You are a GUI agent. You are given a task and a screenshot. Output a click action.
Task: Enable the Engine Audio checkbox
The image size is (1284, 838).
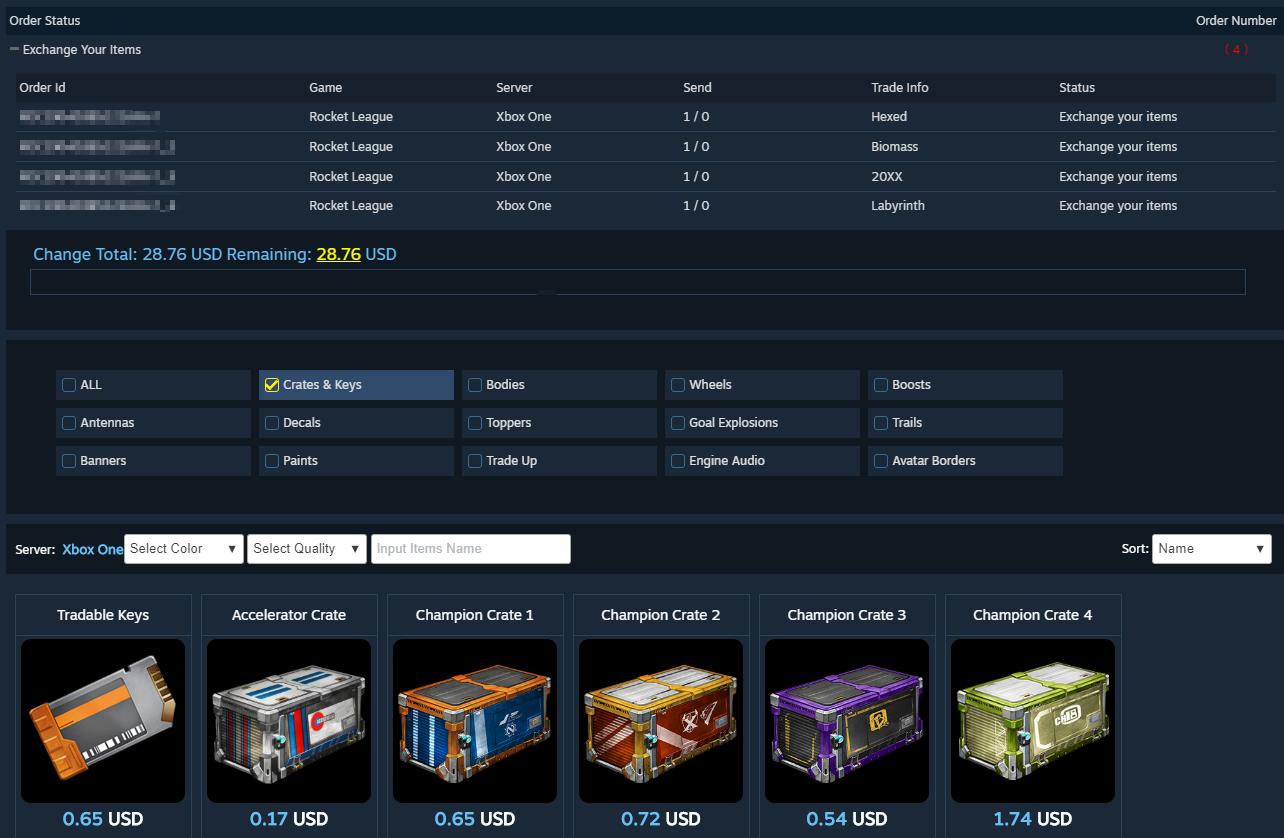tap(678, 461)
